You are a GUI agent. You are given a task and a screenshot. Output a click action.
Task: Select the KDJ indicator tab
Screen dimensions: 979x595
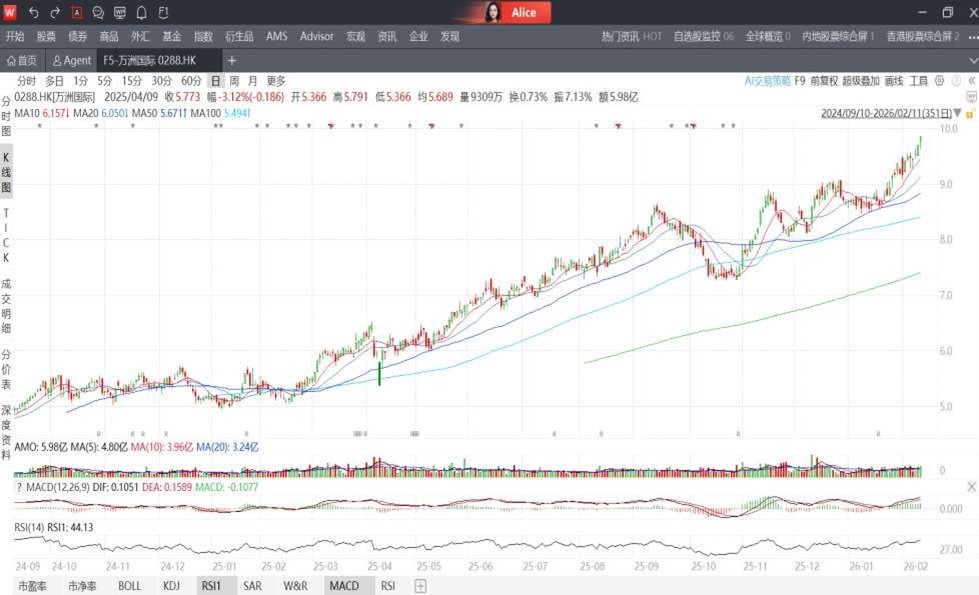pyautogui.click(x=171, y=586)
